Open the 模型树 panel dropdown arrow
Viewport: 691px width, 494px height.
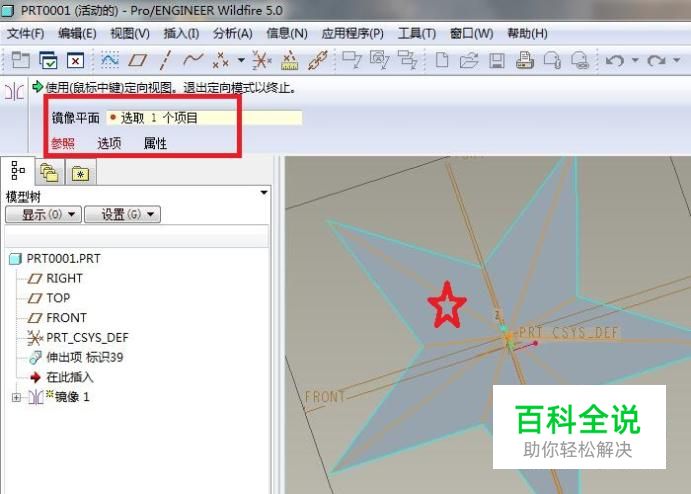[x=264, y=193]
